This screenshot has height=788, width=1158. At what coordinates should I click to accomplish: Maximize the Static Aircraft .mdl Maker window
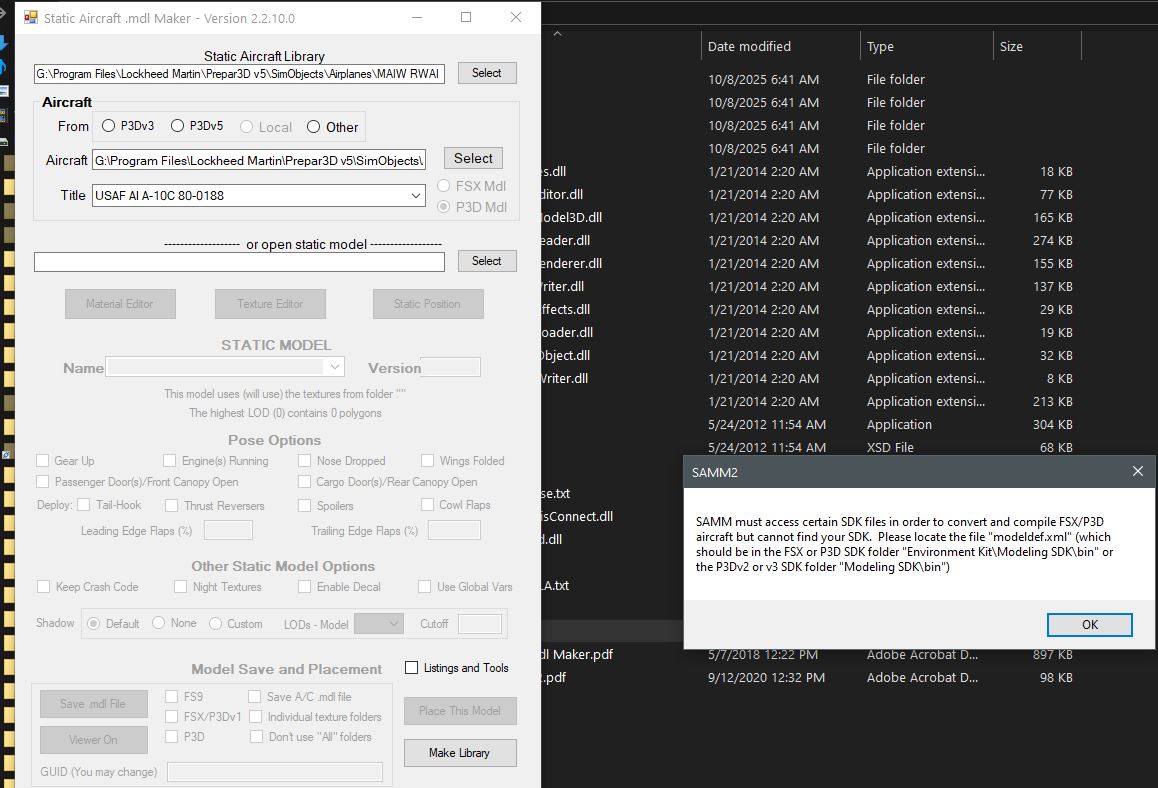[x=466, y=18]
